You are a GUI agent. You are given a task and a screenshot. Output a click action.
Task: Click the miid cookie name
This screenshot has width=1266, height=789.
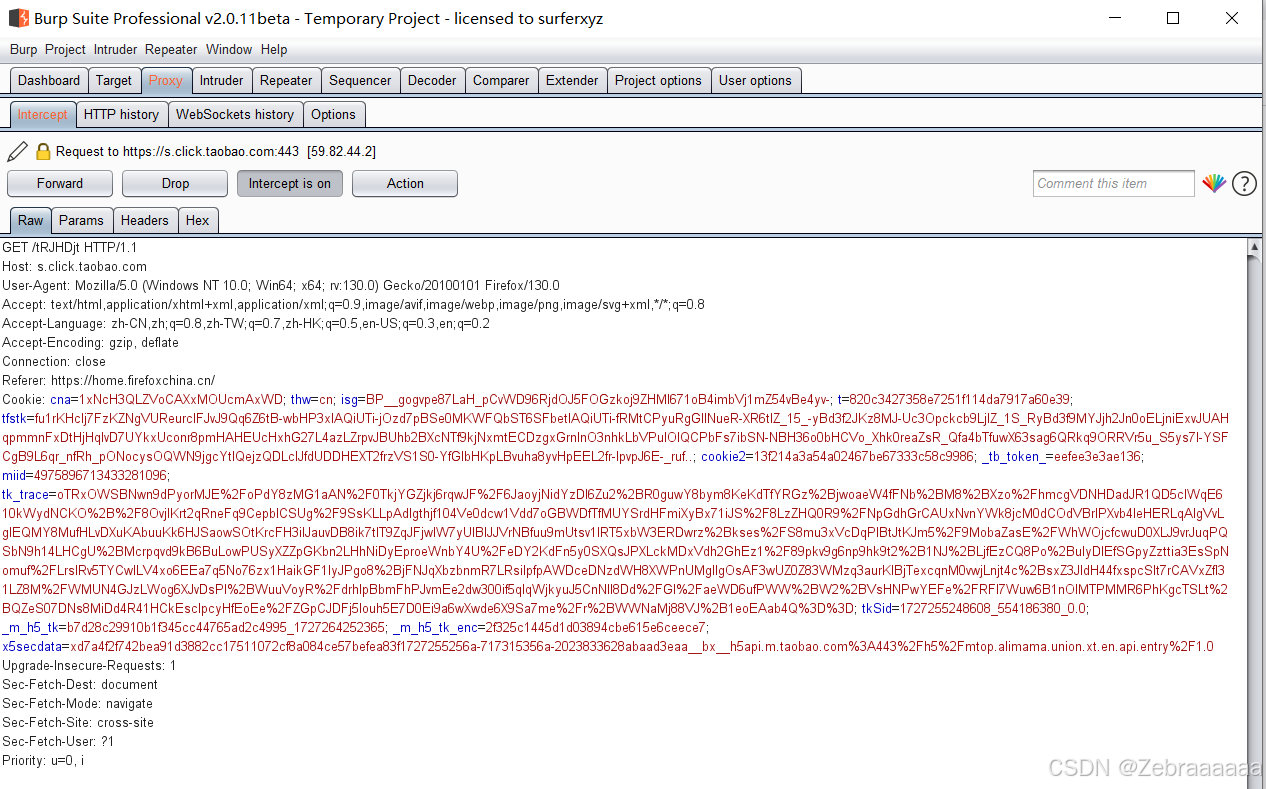[x=14, y=475]
